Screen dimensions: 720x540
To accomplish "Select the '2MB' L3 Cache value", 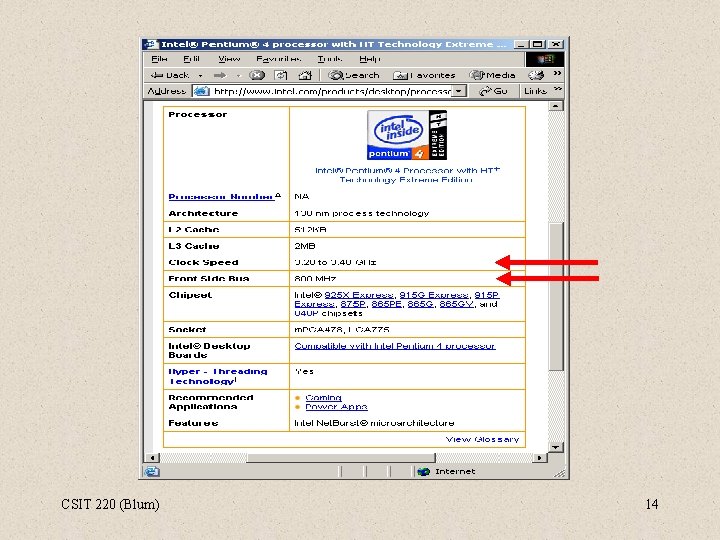I will pyautogui.click(x=305, y=246).
